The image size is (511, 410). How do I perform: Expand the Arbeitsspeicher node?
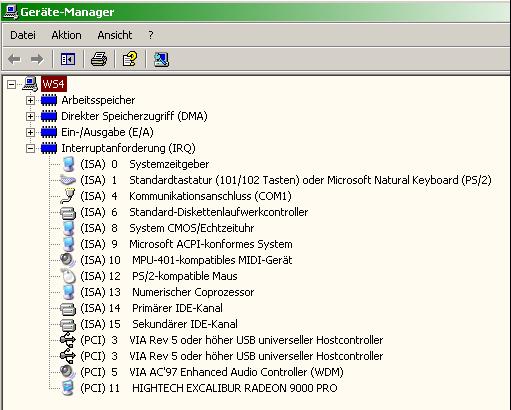30,100
